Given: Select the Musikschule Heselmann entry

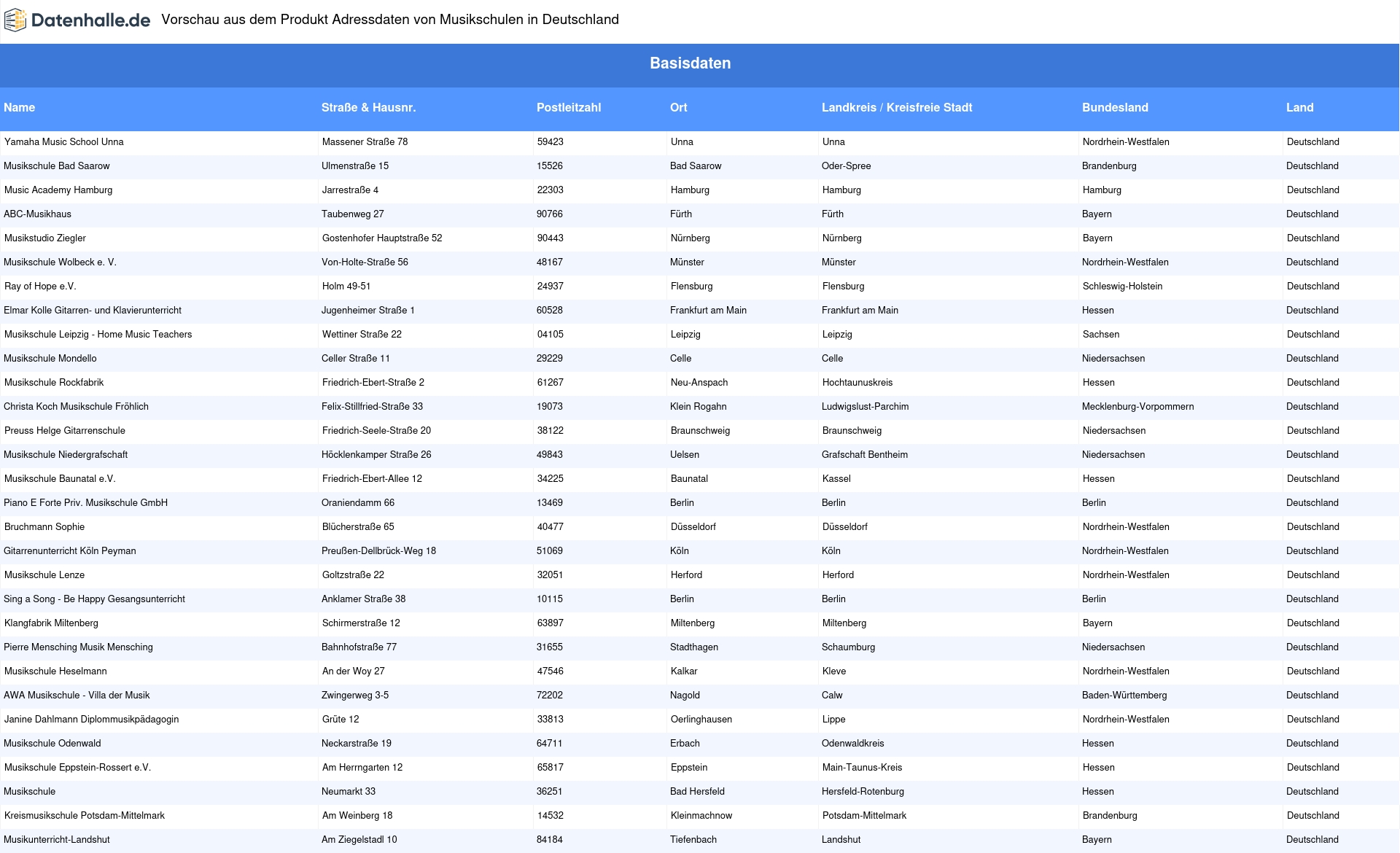Looking at the screenshot, I should pos(55,671).
